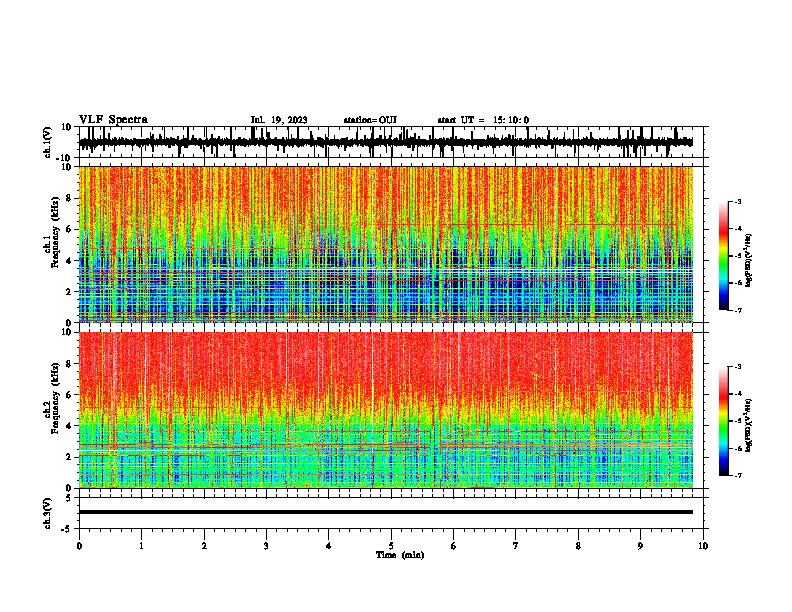
Task: Click the time axis tick label "1"
Action: tap(141, 546)
